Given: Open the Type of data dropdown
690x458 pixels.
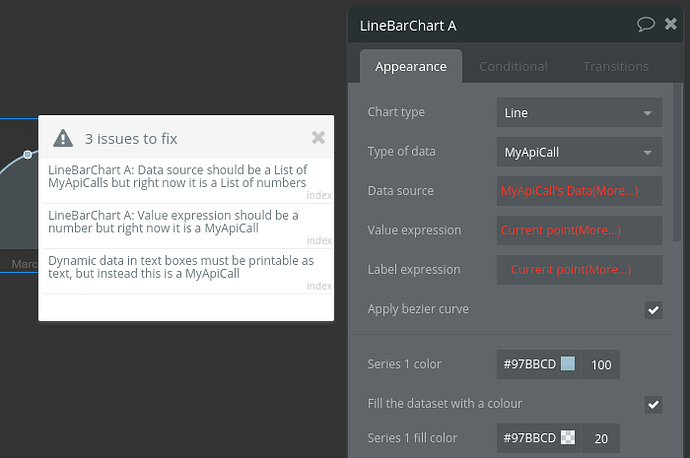Looking at the screenshot, I should (x=579, y=152).
